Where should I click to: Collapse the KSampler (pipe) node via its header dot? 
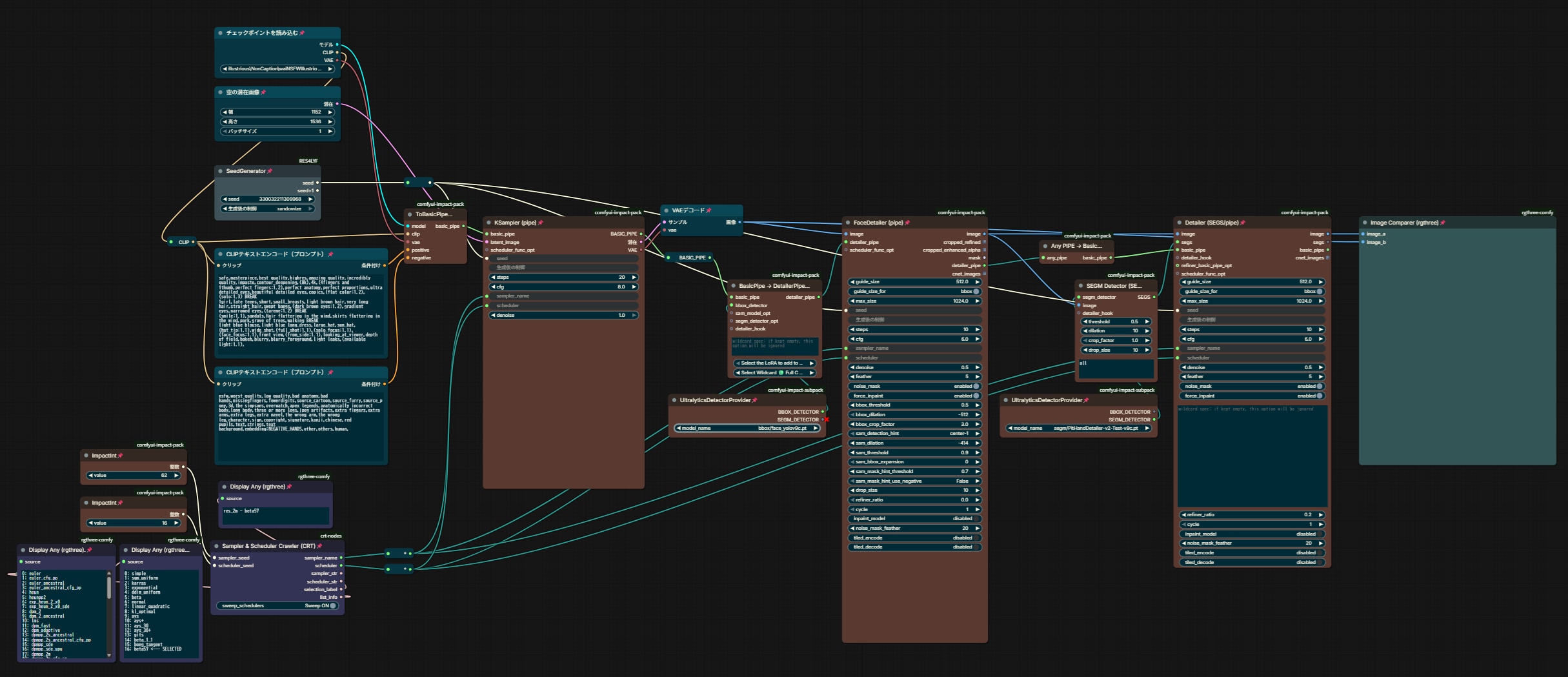tap(488, 223)
